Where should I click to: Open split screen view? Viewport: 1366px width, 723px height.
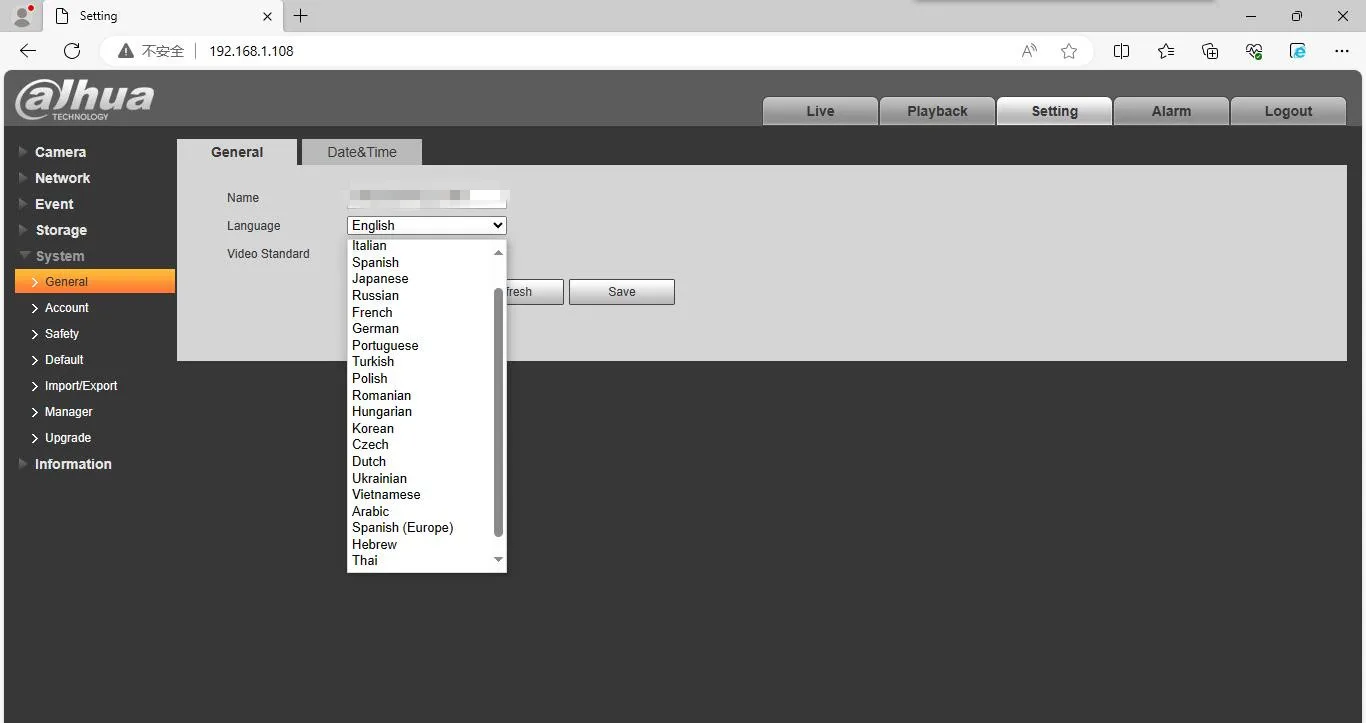1122,51
